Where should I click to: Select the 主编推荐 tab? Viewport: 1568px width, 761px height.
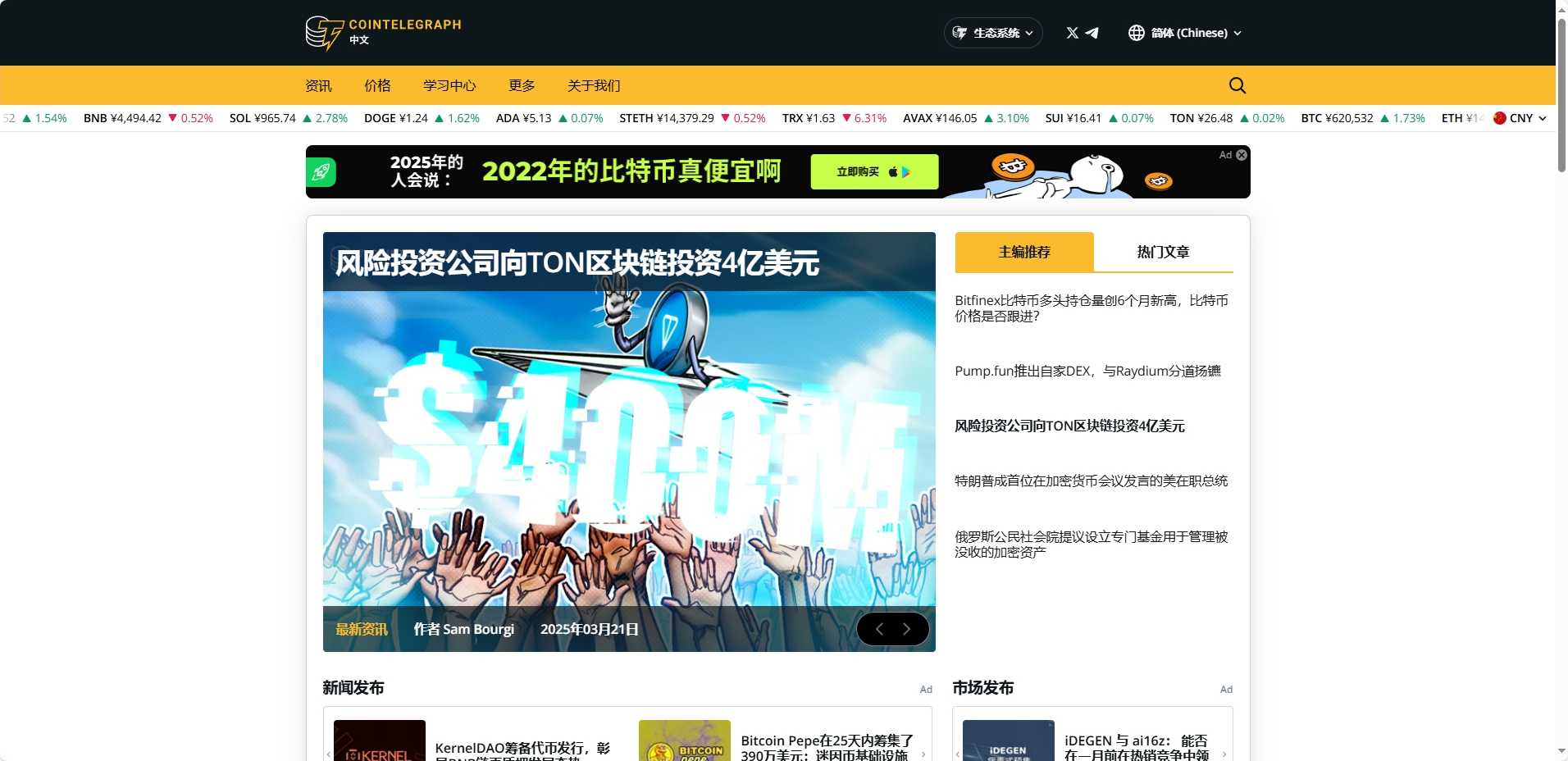click(1023, 252)
